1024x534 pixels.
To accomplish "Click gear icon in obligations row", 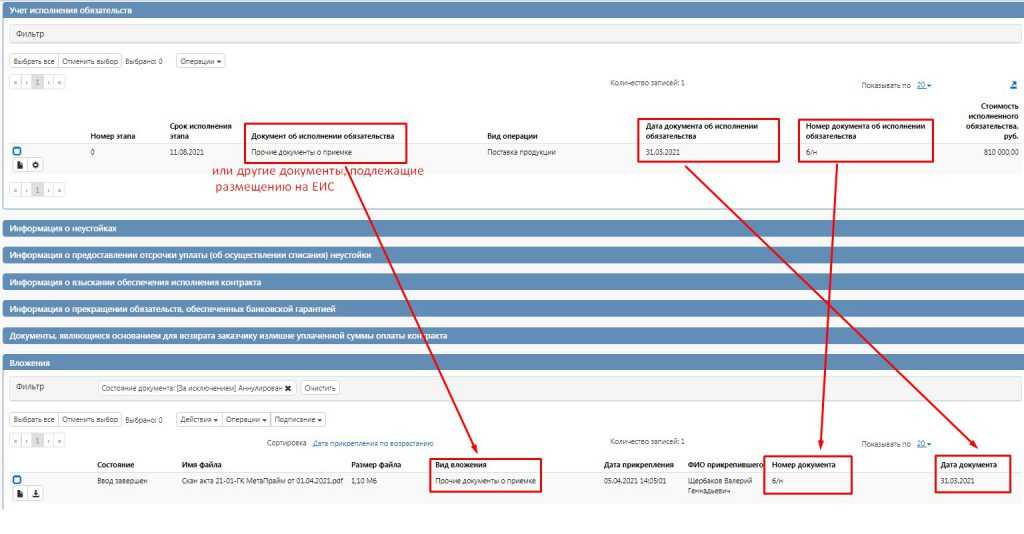I will point(36,165).
